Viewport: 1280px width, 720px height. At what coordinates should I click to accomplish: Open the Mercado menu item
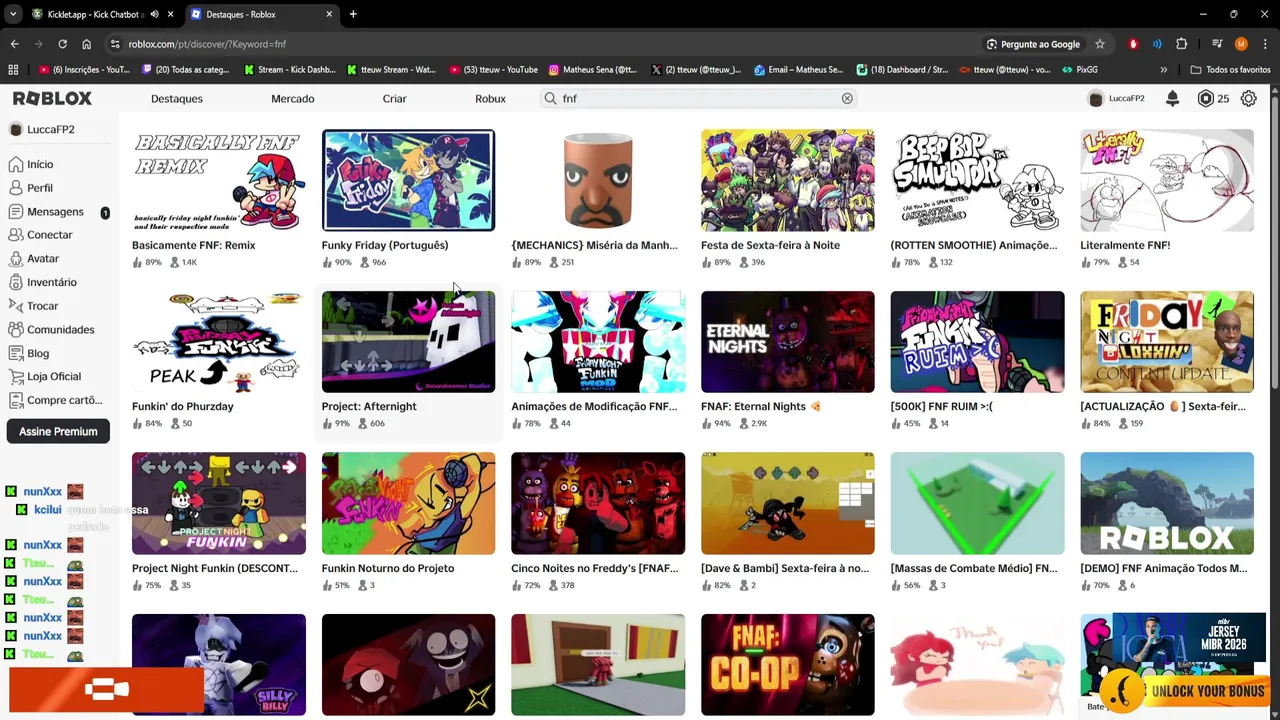pyautogui.click(x=293, y=99)
